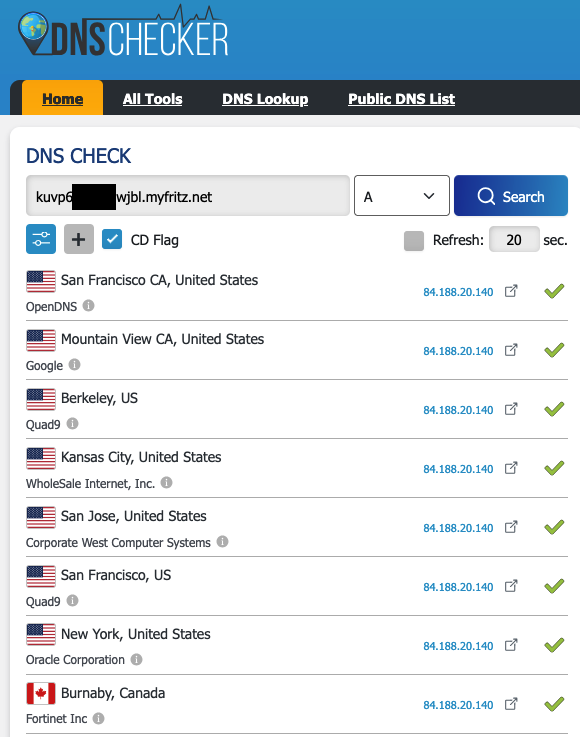Open the DNS Lookup tab
The image size is (580, 737).
click(x=265, y=99)
